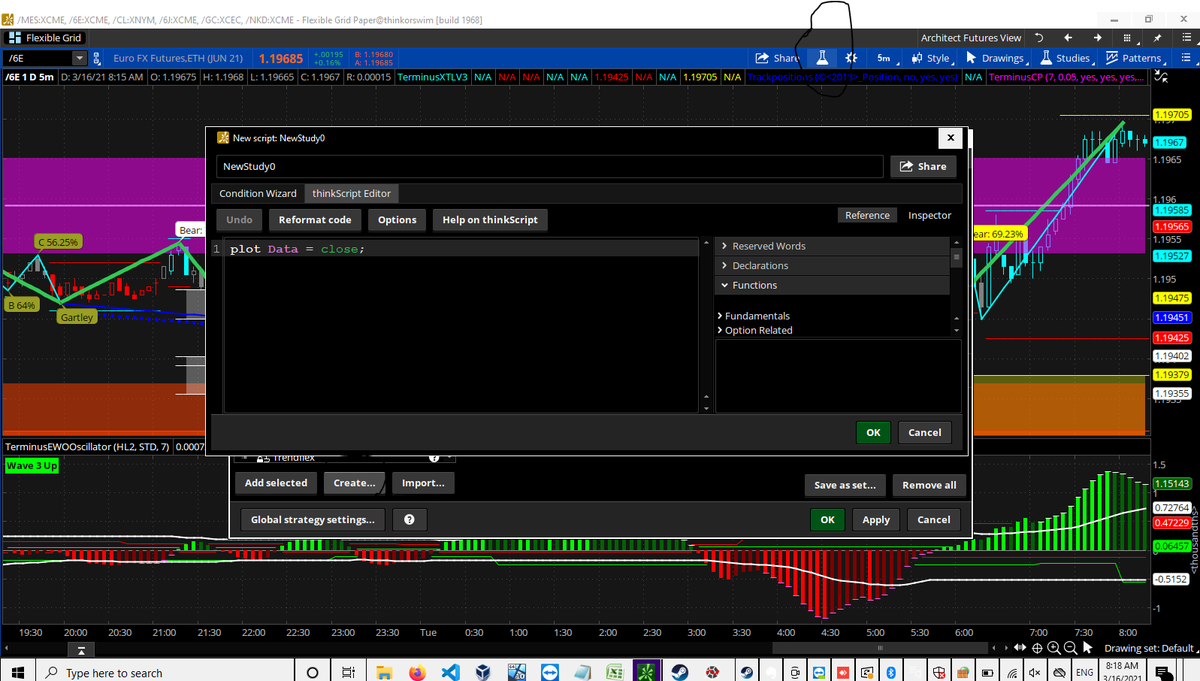Collapse Functions section

[832, 285]
